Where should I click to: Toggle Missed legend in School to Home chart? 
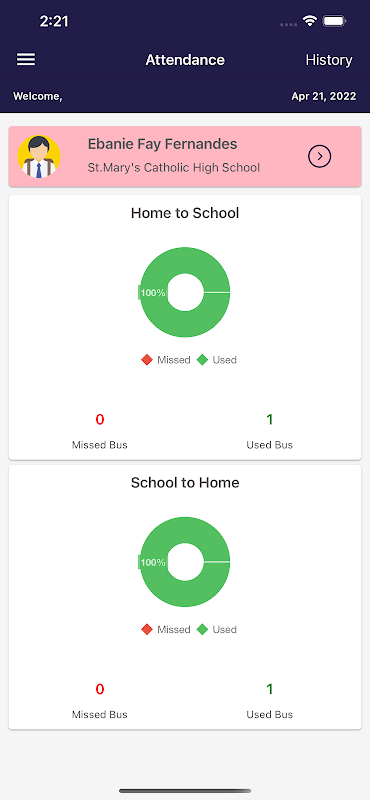166,630
